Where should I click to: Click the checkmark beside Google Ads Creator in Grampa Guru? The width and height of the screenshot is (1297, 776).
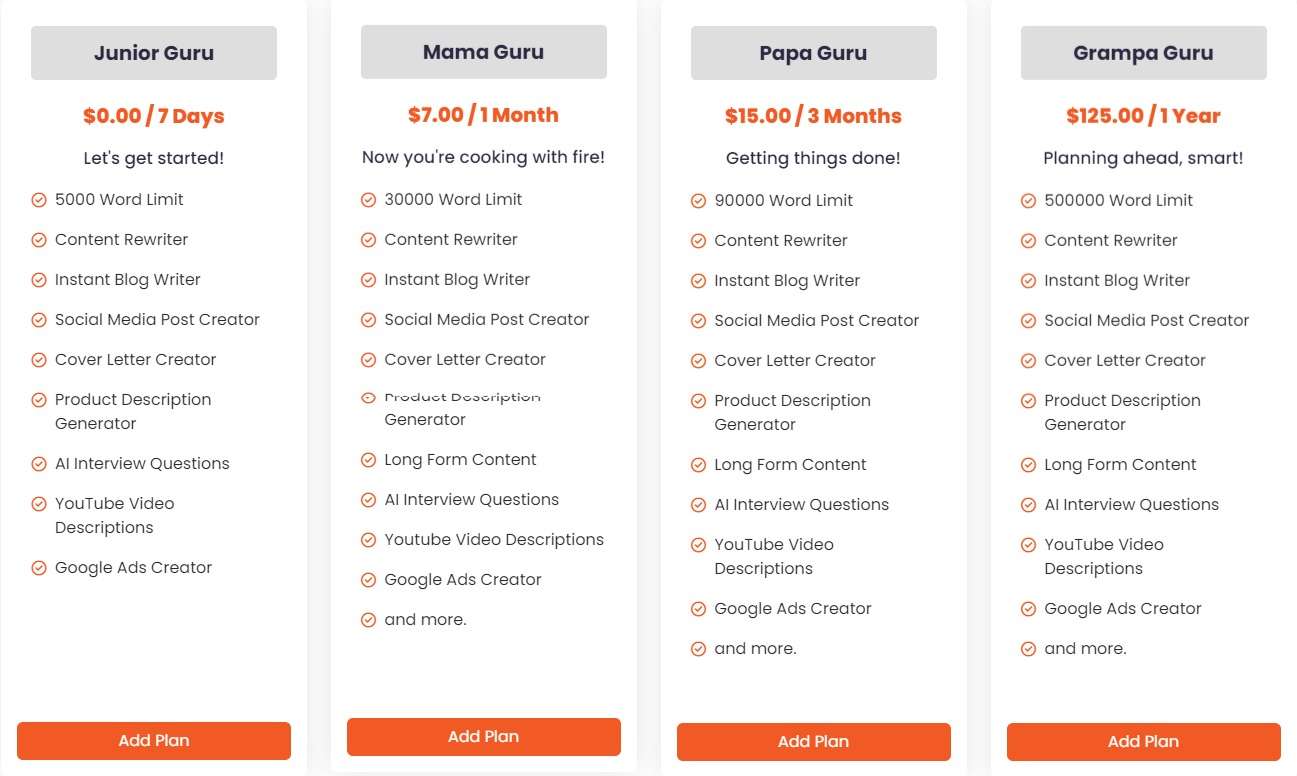pyautogui.click(x=1027, y=608)
